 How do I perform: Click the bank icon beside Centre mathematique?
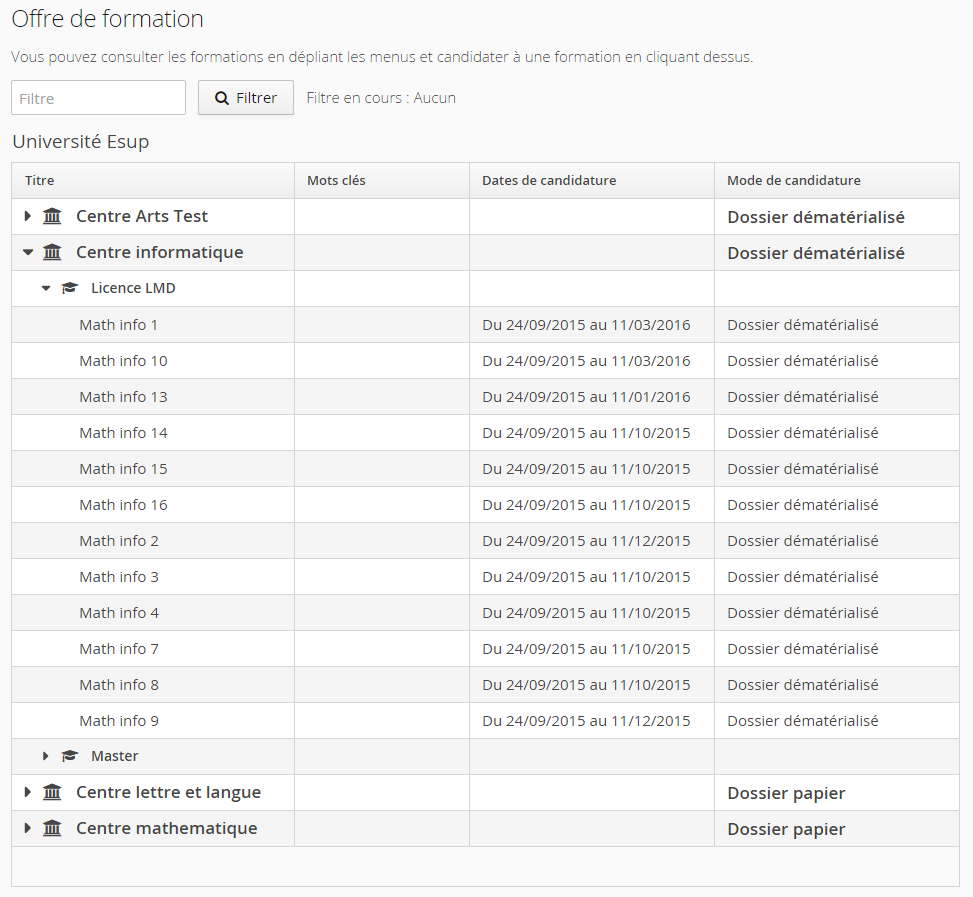tap(53, 829)
